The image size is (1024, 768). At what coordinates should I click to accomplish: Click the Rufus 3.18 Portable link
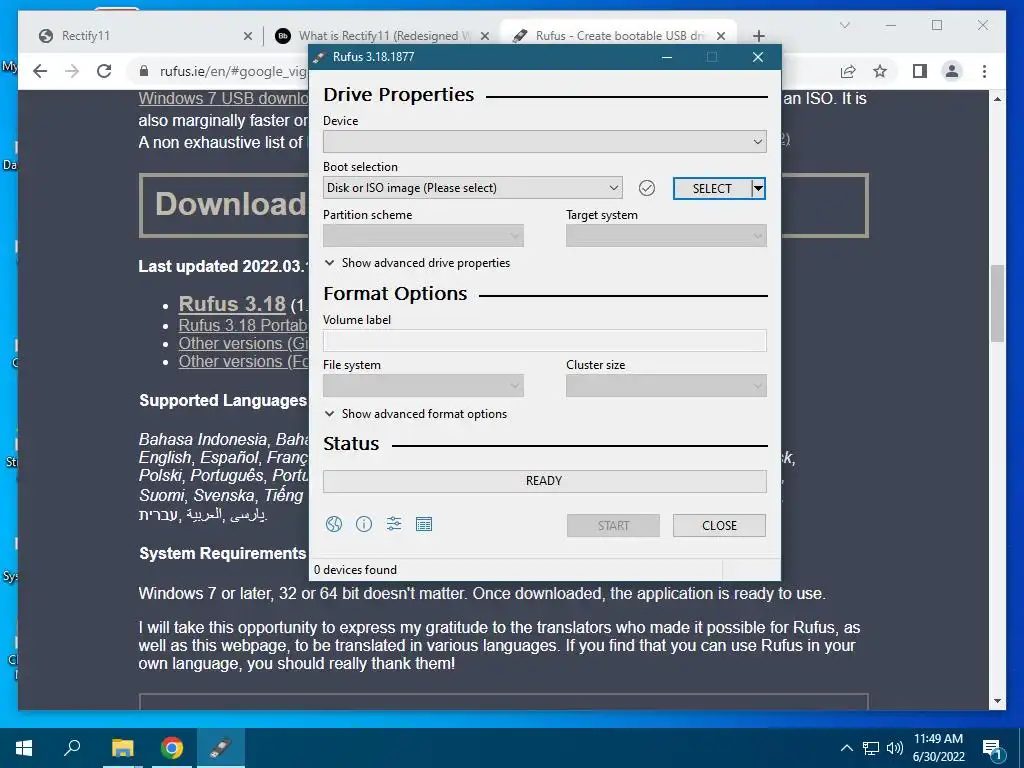(x=243, y=325)
